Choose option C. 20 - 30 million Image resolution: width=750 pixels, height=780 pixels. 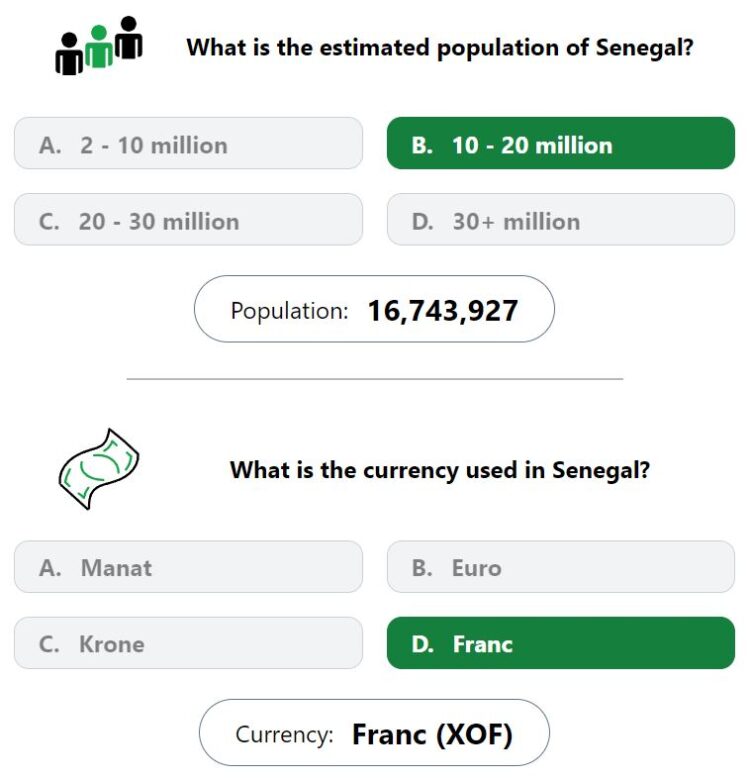tap(188, 220)
